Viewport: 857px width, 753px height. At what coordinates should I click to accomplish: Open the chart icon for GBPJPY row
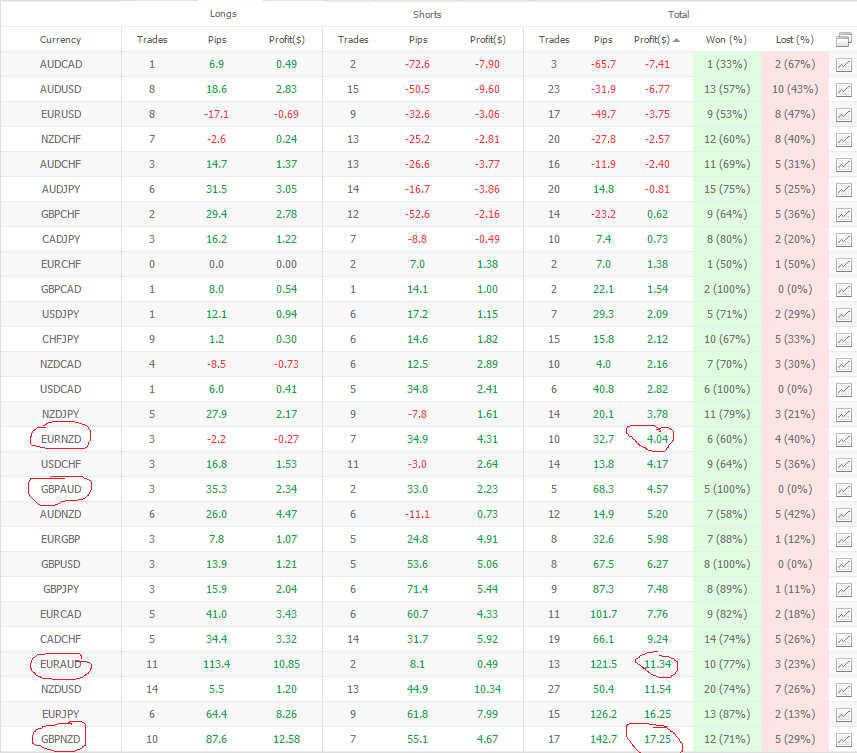click(843, 590)
